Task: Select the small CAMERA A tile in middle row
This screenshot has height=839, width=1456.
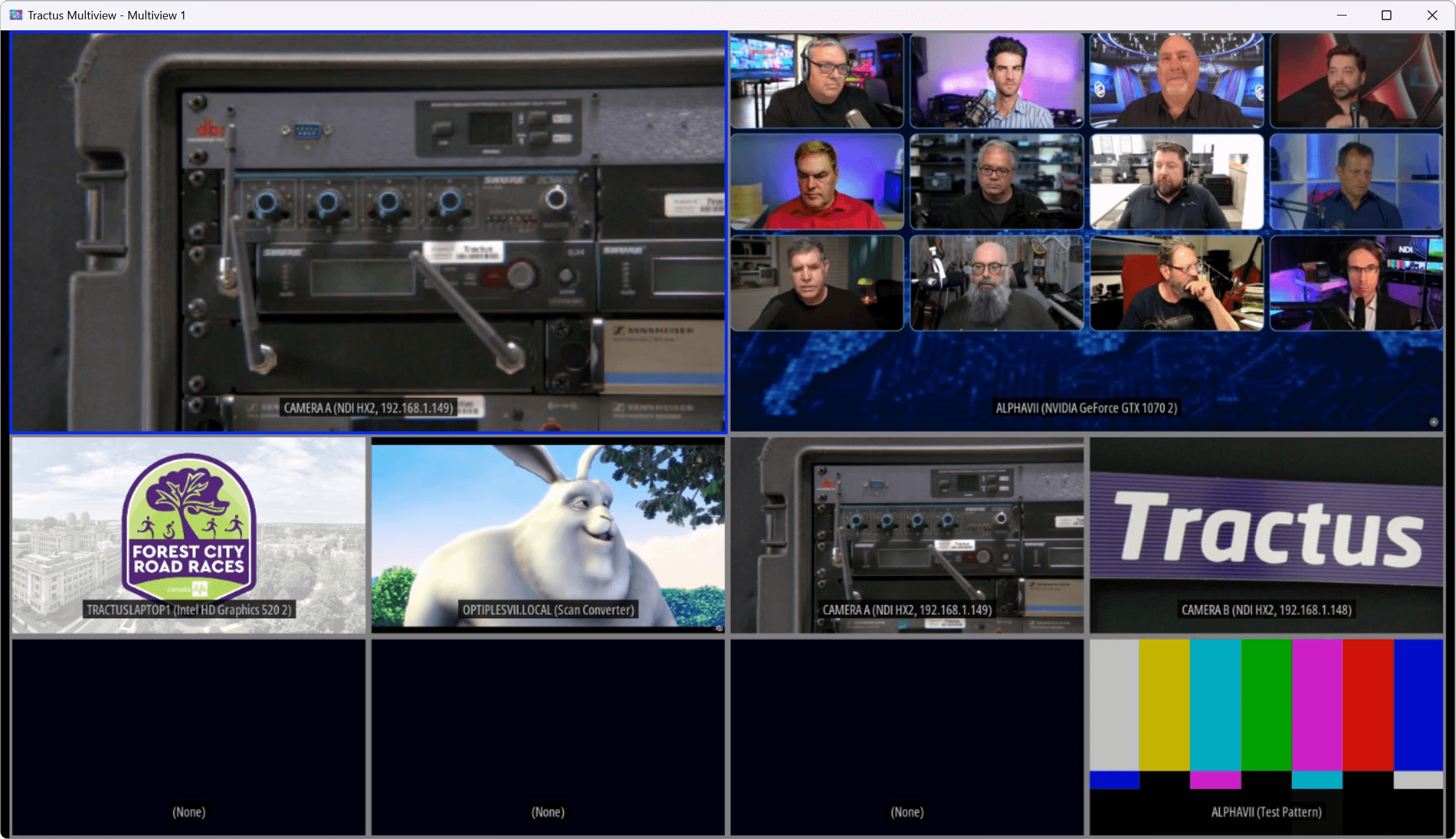Action: (907, 535)
